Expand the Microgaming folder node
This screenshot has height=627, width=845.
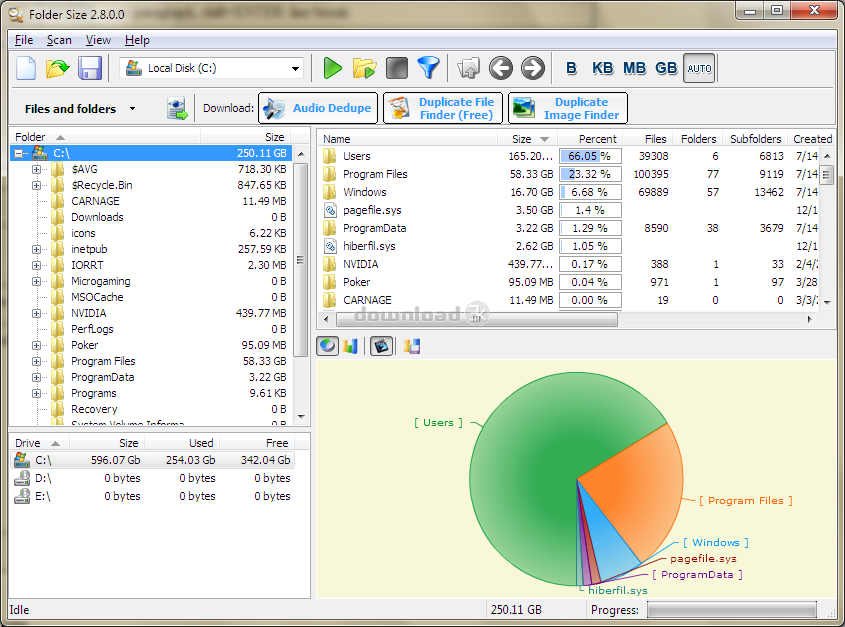[36, 281]
